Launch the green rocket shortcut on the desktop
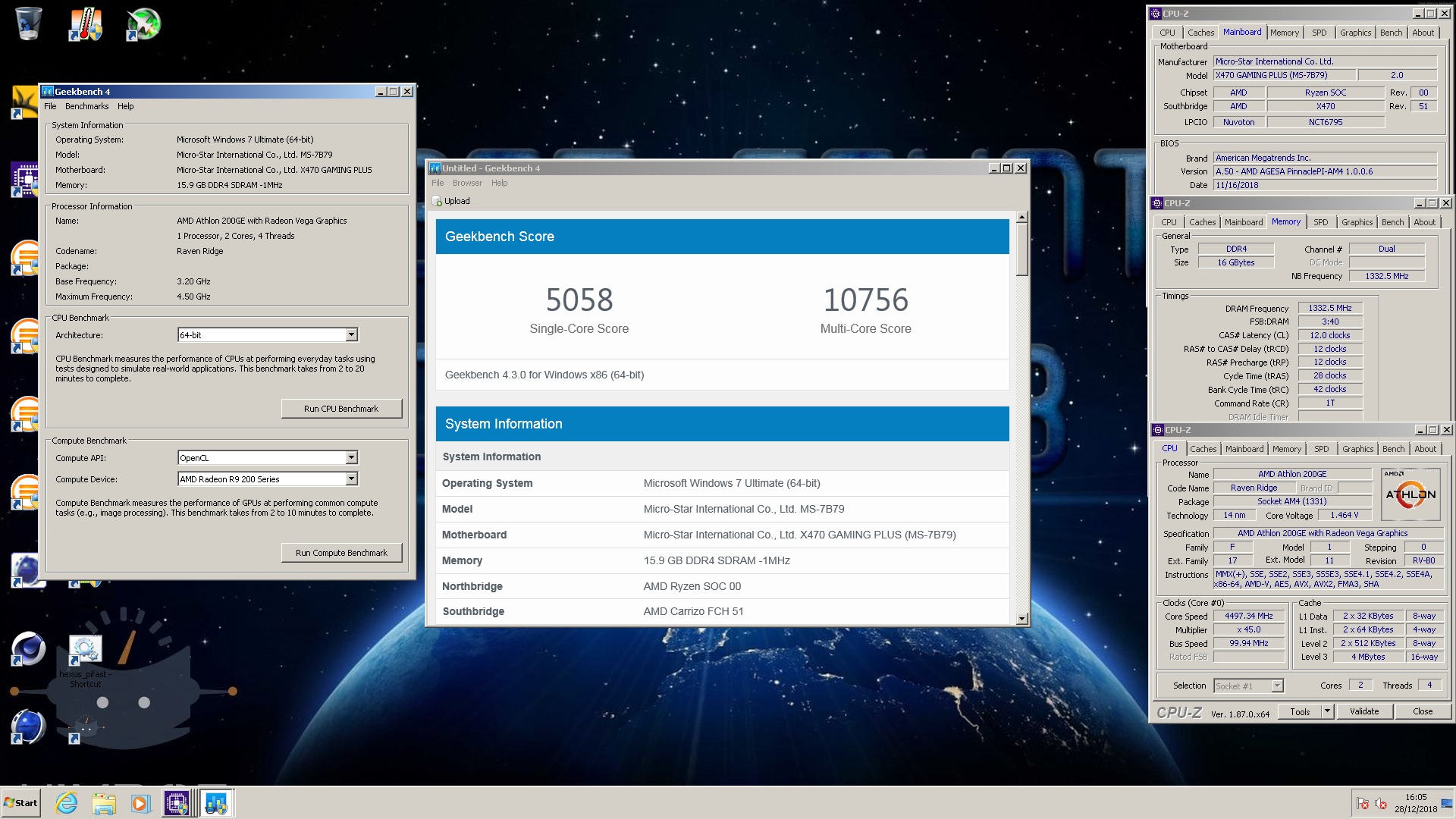The height and width of the screenshot is (819, 1456). tap(143, 24)
